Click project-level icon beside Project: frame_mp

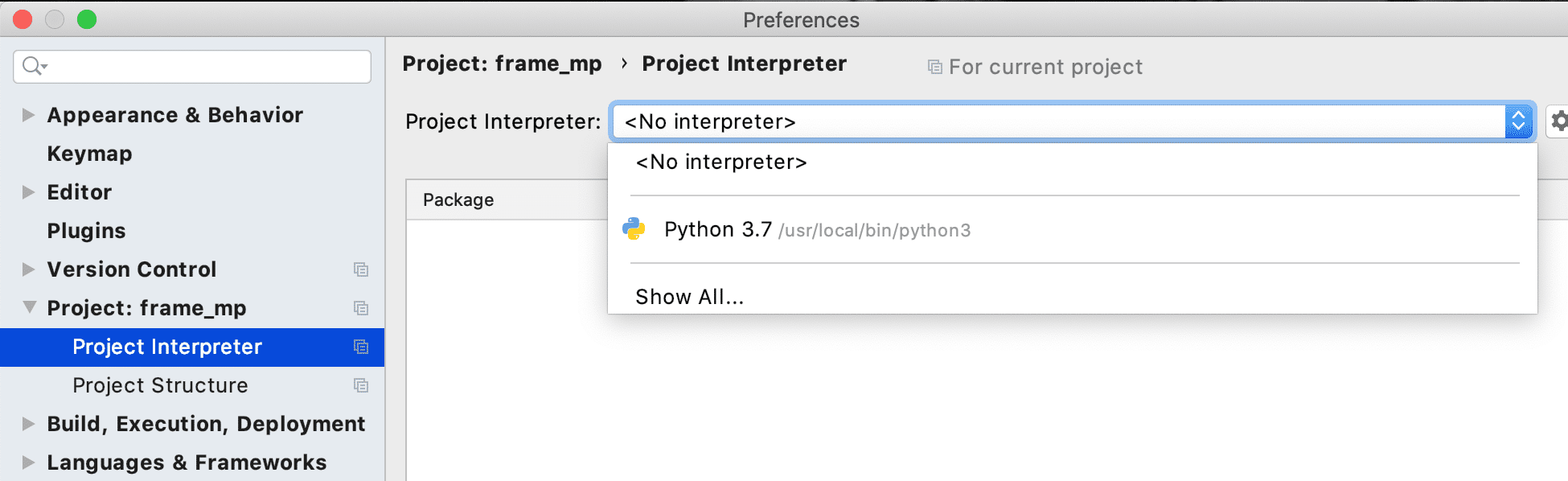[x=361, y=308]
